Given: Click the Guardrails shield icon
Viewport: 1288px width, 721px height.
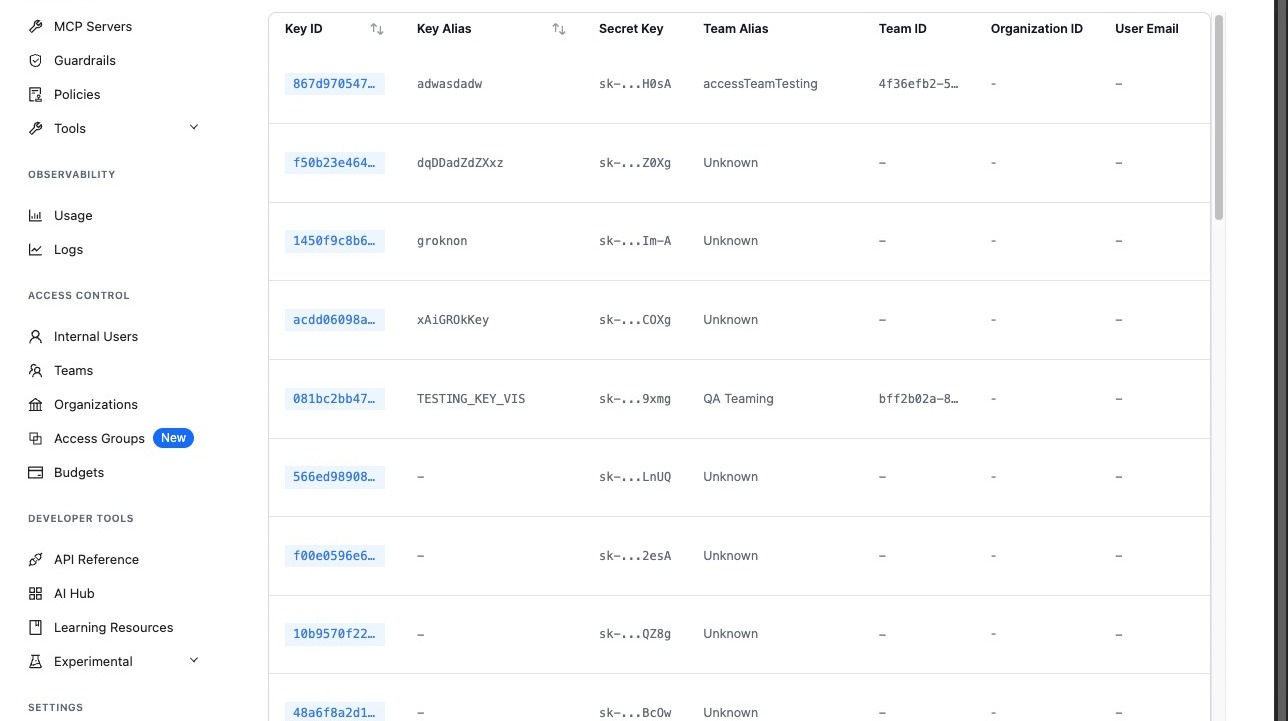Looking at the screenshot, I should [x=36, y=60].
